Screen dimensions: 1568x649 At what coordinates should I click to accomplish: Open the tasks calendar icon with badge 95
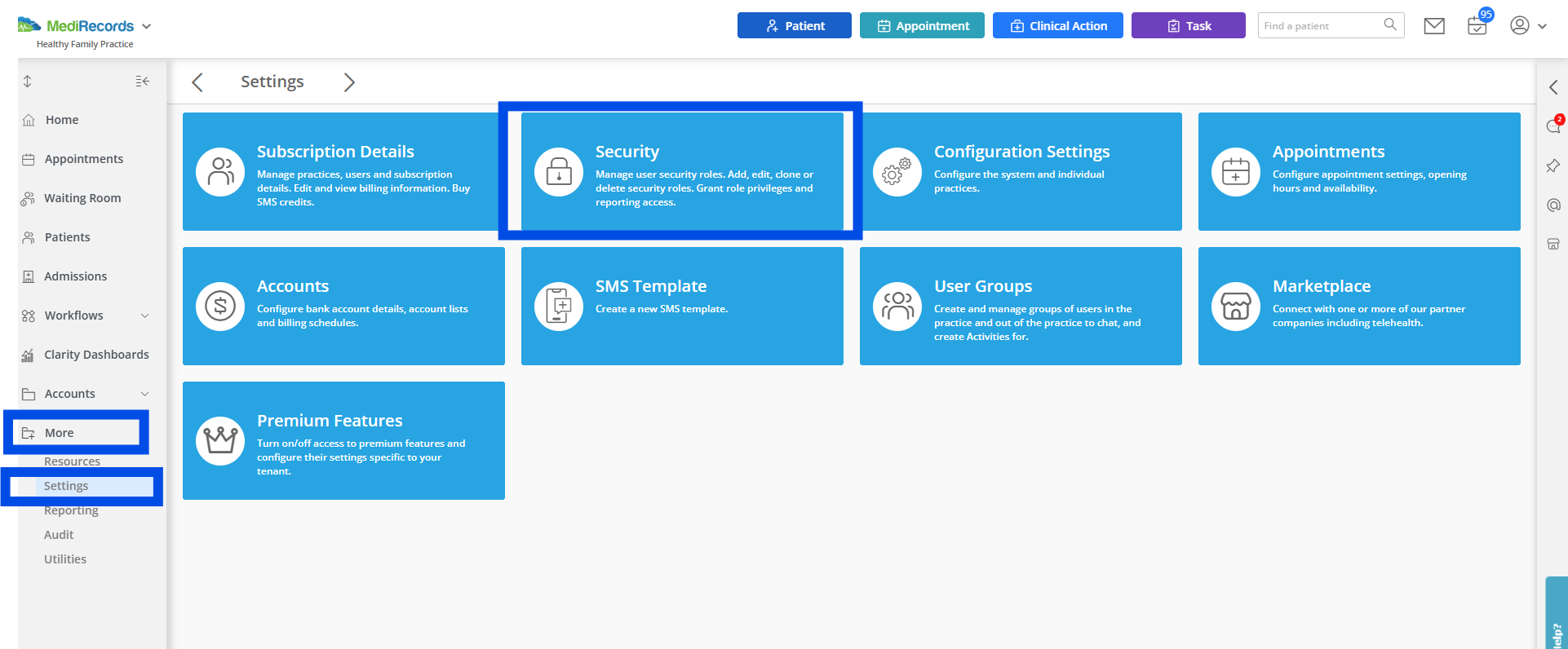[x=1477, y=26]
